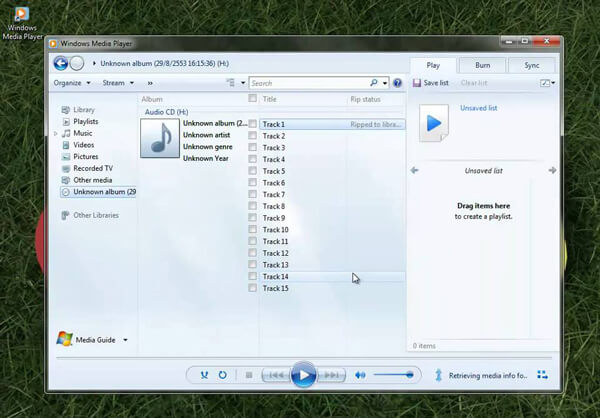Screen dimensions: 600x418
Task: Sort by the Rip status column header
Action: [365, 99]
